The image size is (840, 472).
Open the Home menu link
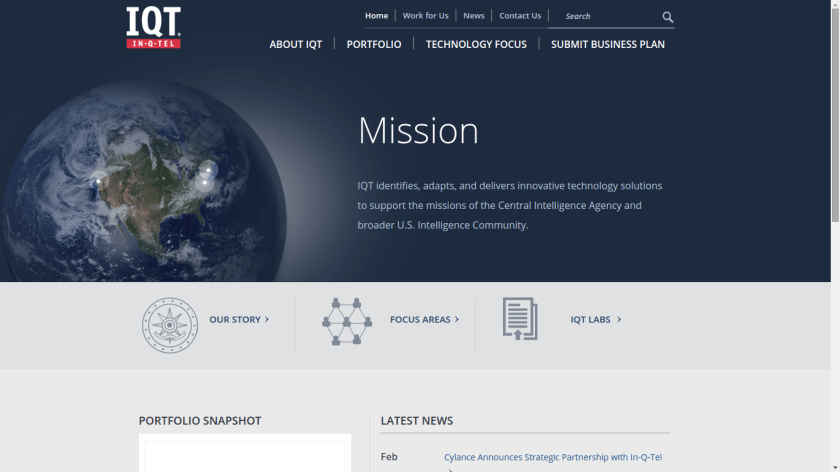click(x=376, y=16)
